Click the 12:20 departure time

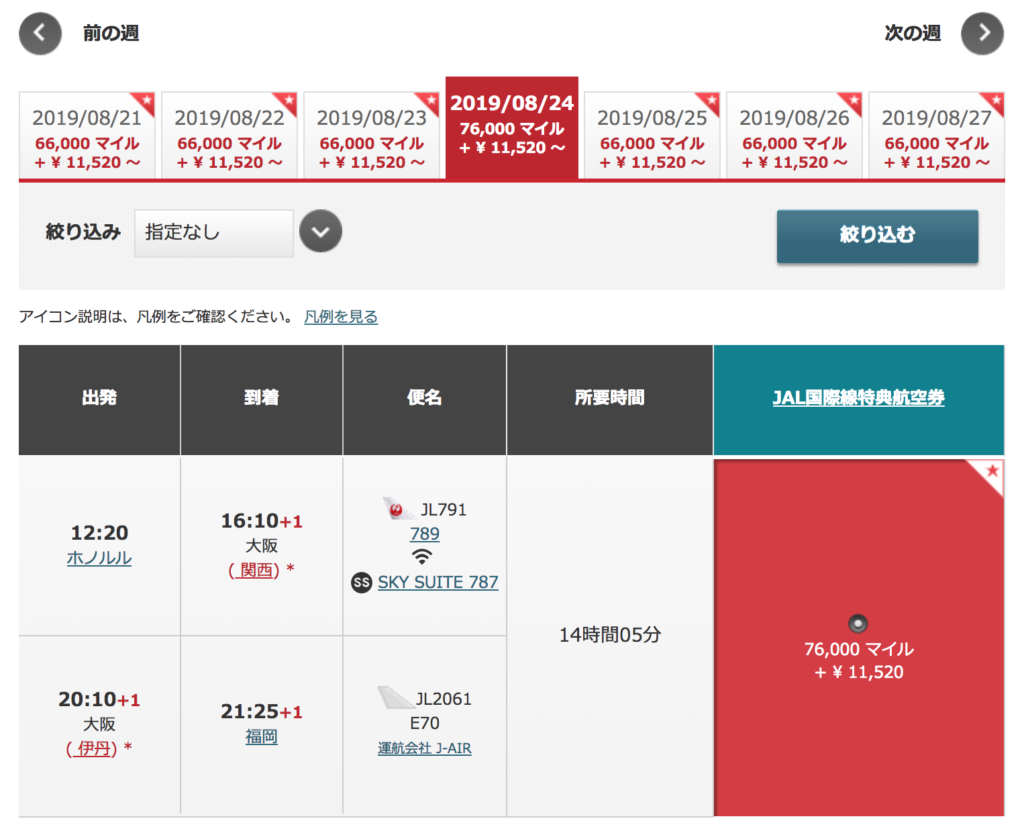99,533
